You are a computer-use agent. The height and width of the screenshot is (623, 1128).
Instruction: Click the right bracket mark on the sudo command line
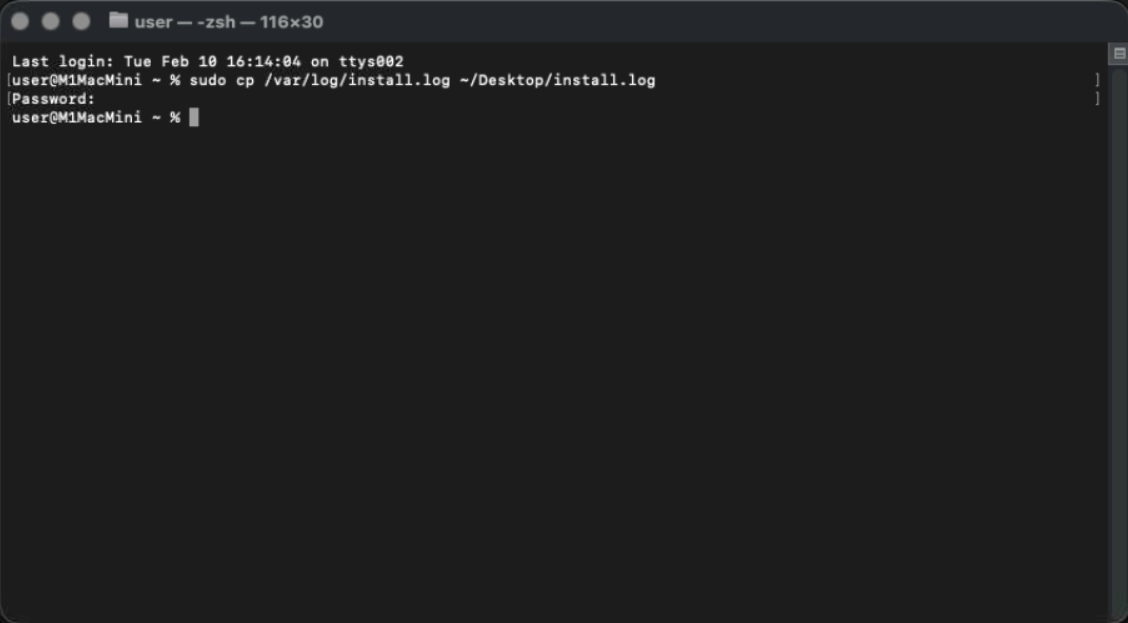1097,80
